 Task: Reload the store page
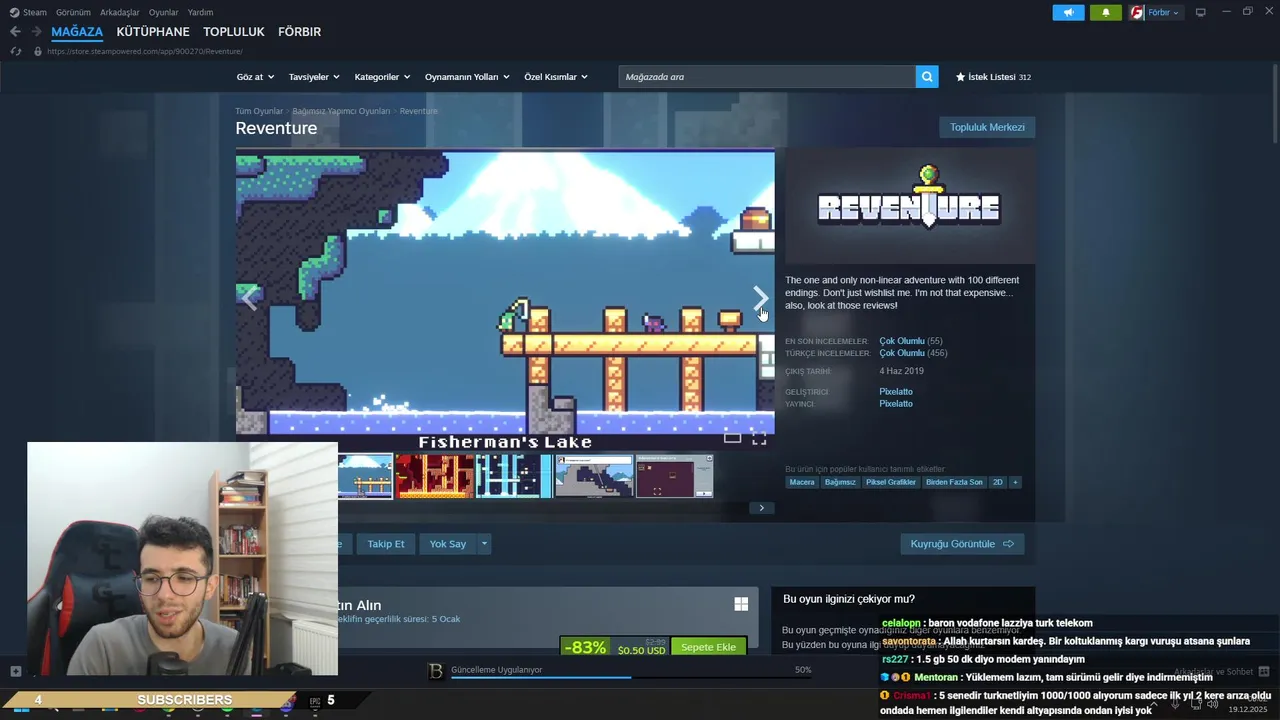point(15,51)
